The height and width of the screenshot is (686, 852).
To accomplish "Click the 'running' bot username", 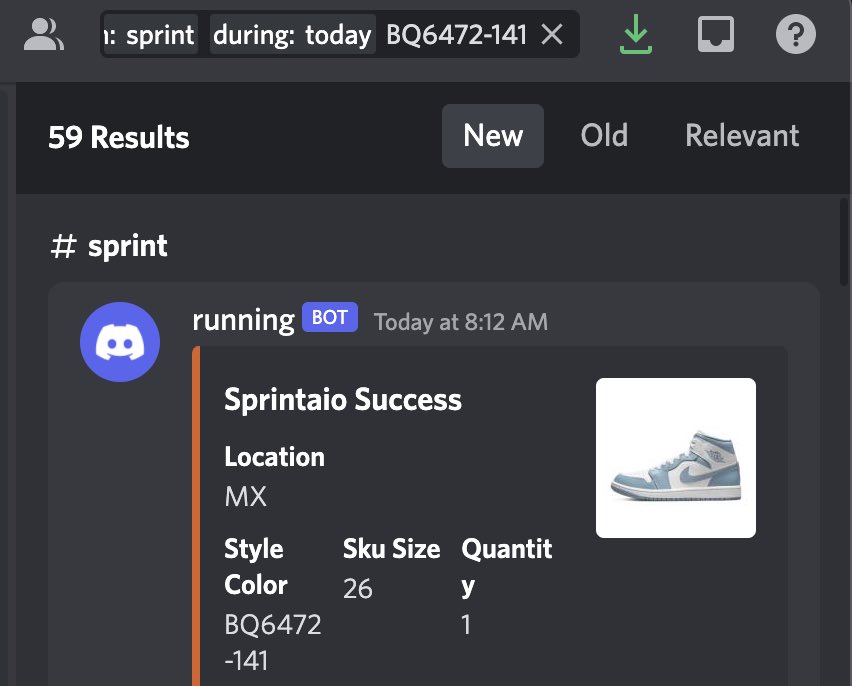I will [x=243, y=320].
